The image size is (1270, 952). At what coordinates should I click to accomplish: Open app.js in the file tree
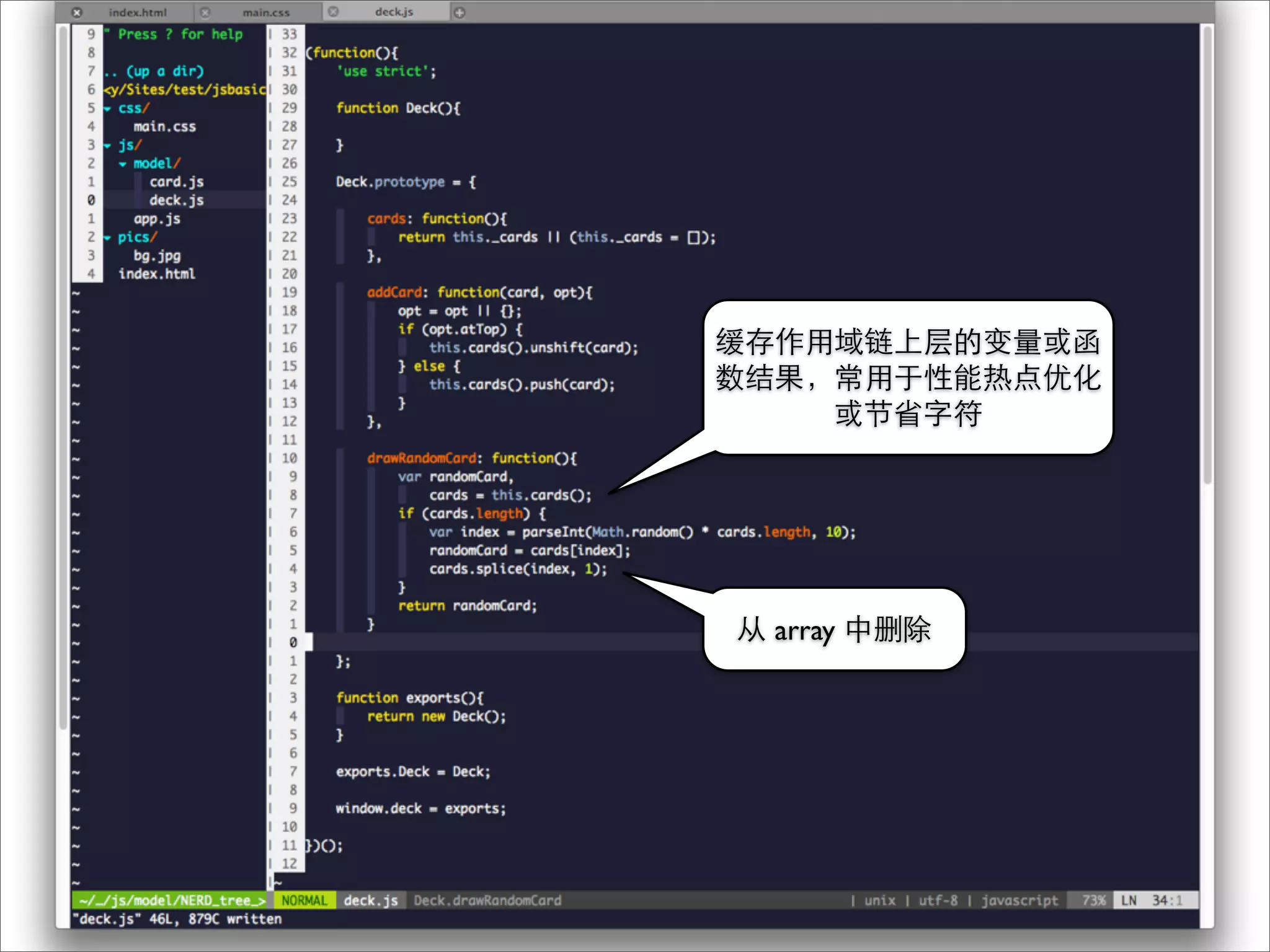[x=158, y=219]
